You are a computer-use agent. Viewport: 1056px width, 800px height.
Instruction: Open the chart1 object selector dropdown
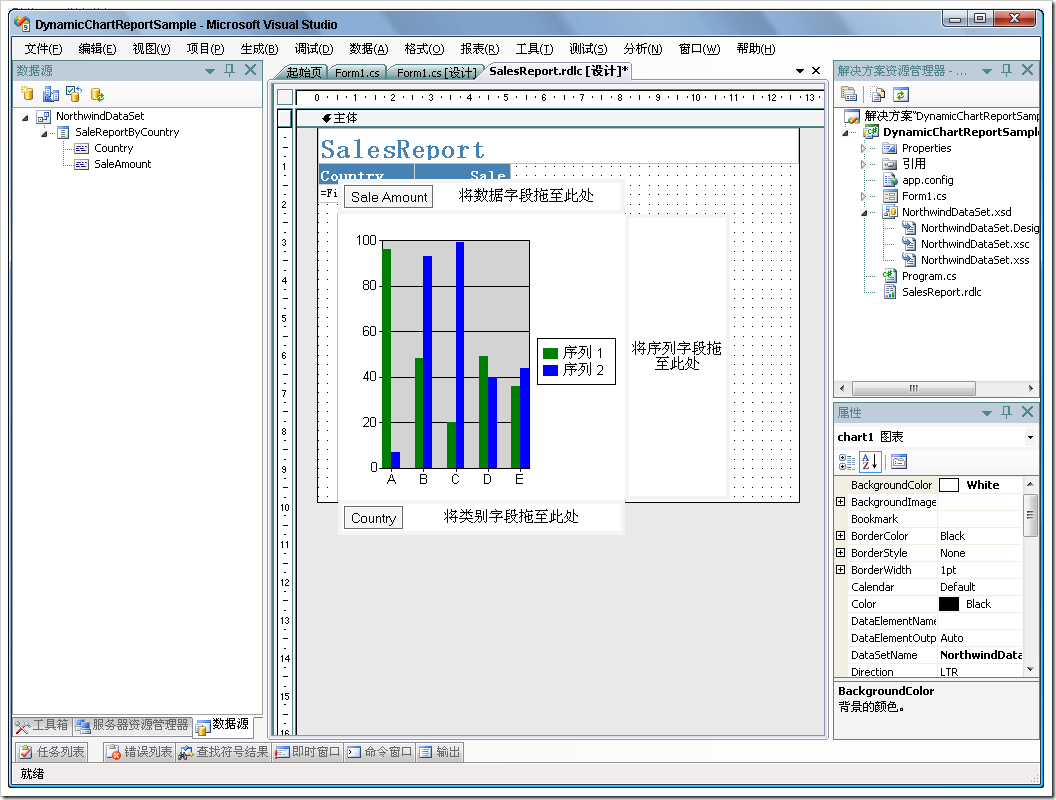[x=1030, y=437]
